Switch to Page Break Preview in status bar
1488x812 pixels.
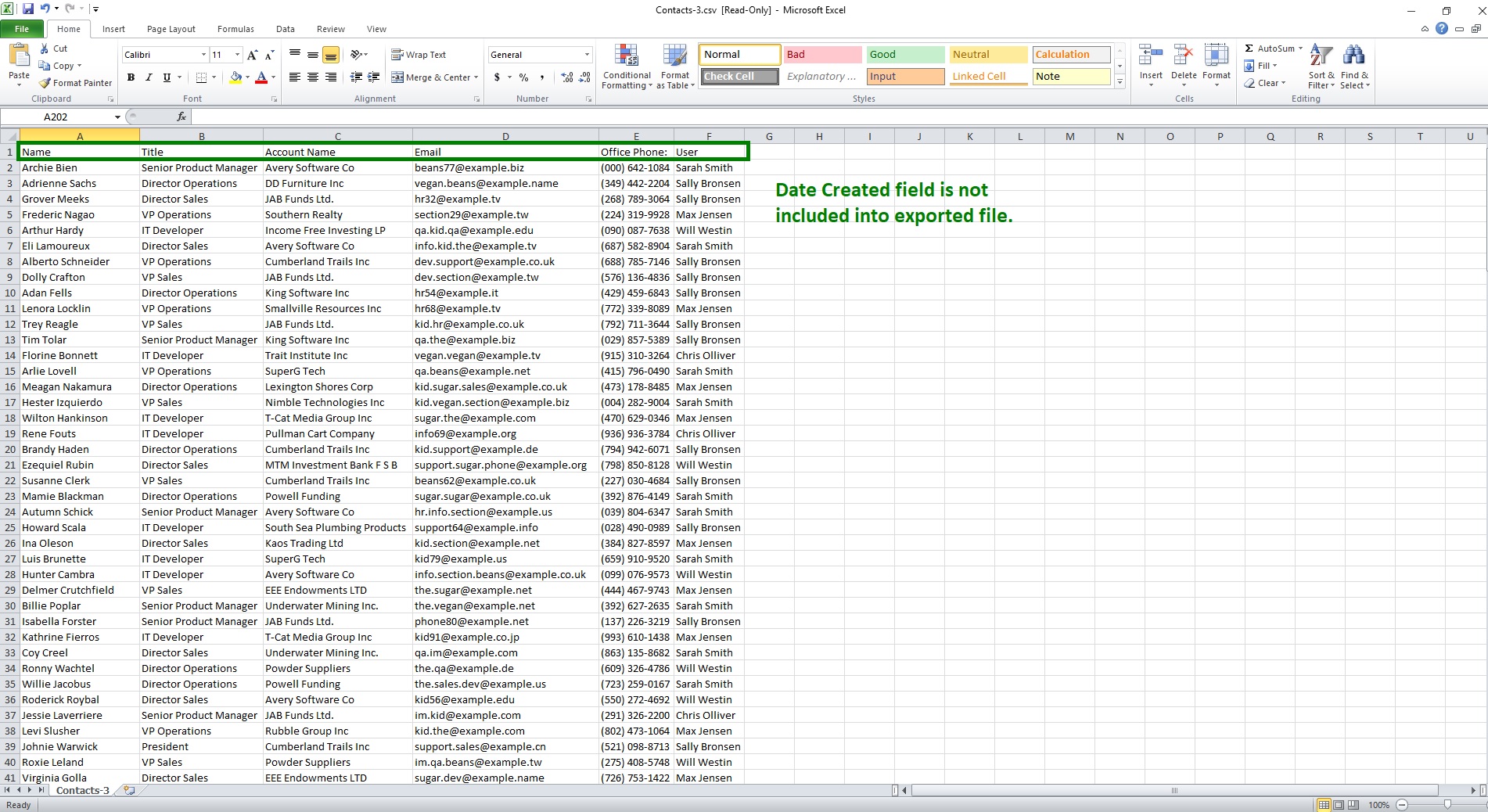pyautogui.click(x=1353, y=805)
